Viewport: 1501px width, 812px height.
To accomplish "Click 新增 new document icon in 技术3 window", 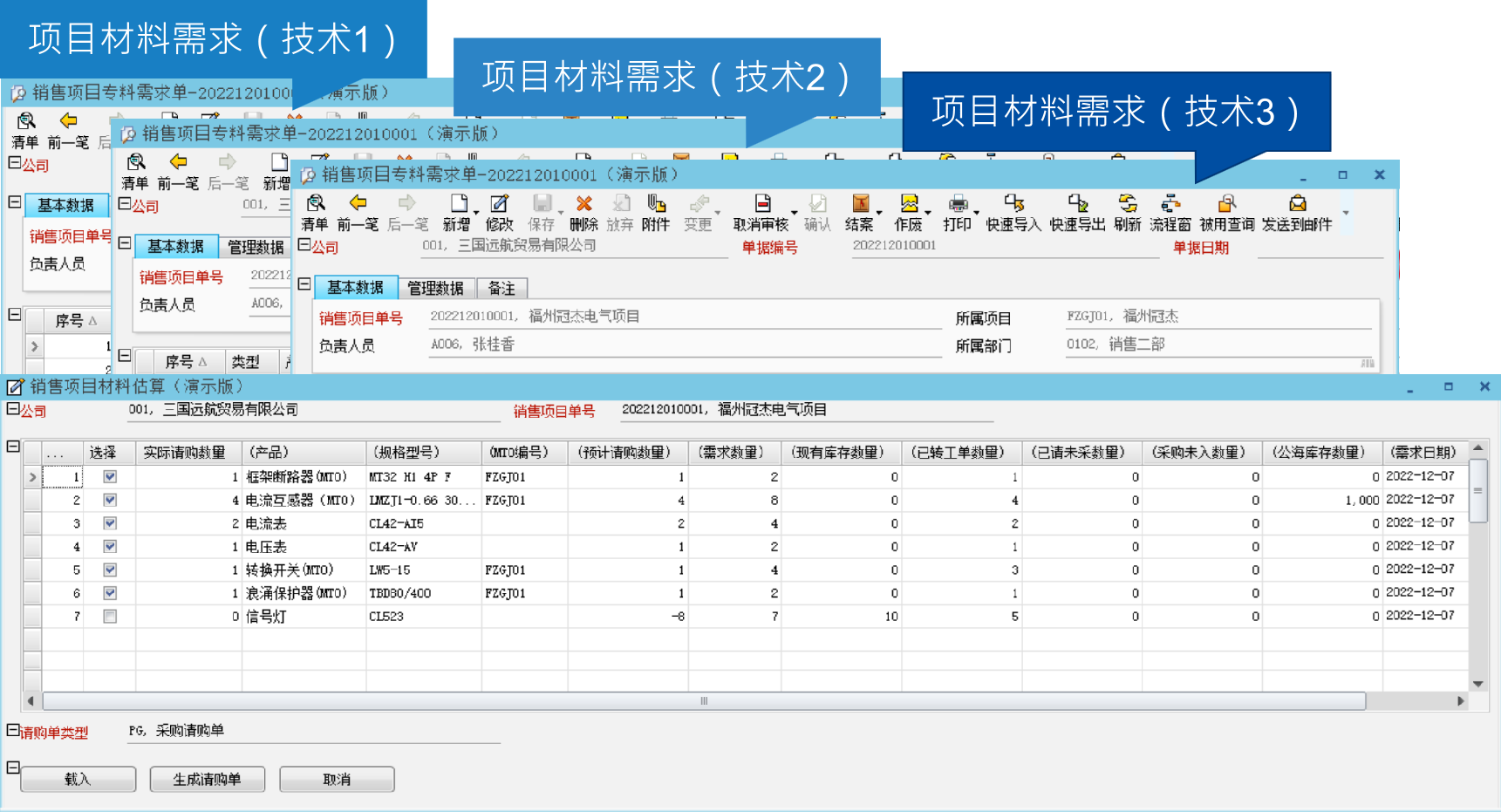I will point(459,203).
